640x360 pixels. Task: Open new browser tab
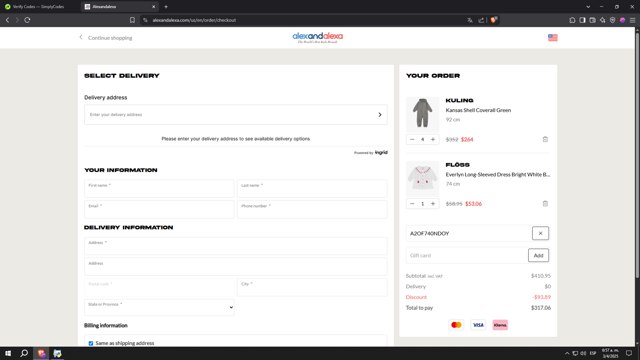pos(166,7)
